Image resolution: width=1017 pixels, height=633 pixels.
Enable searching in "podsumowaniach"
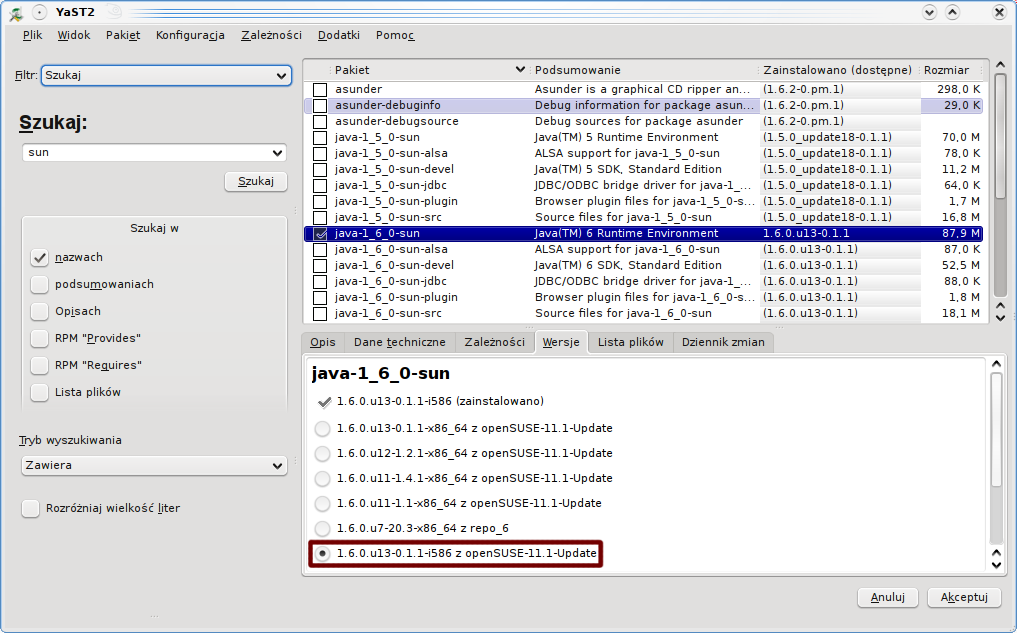[40, 284]
